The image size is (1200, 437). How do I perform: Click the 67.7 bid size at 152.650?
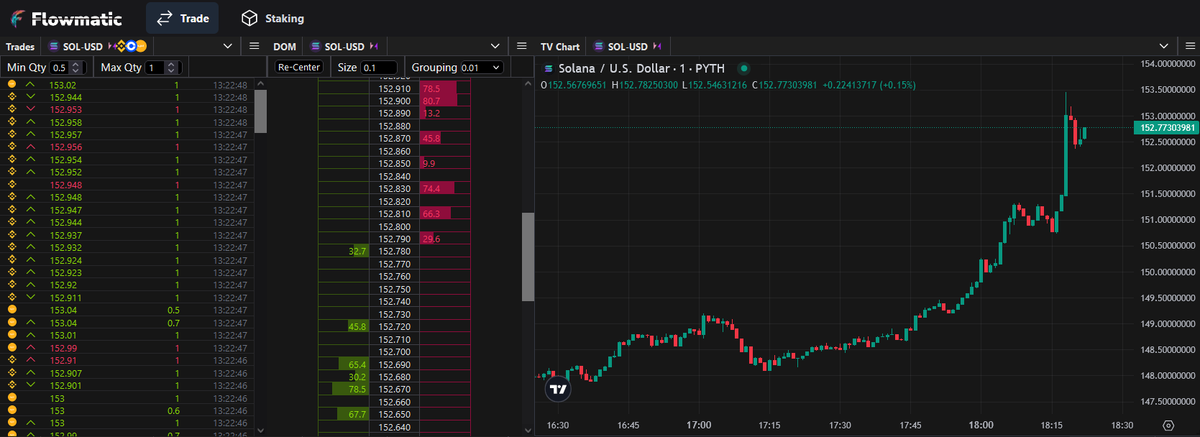point(359,414)
